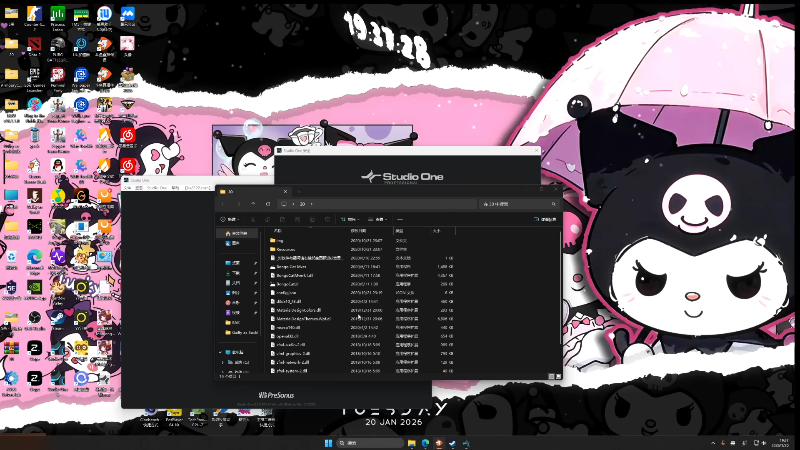
Task: Open the WinRAR desktop icon
Action: pos(11,350)
